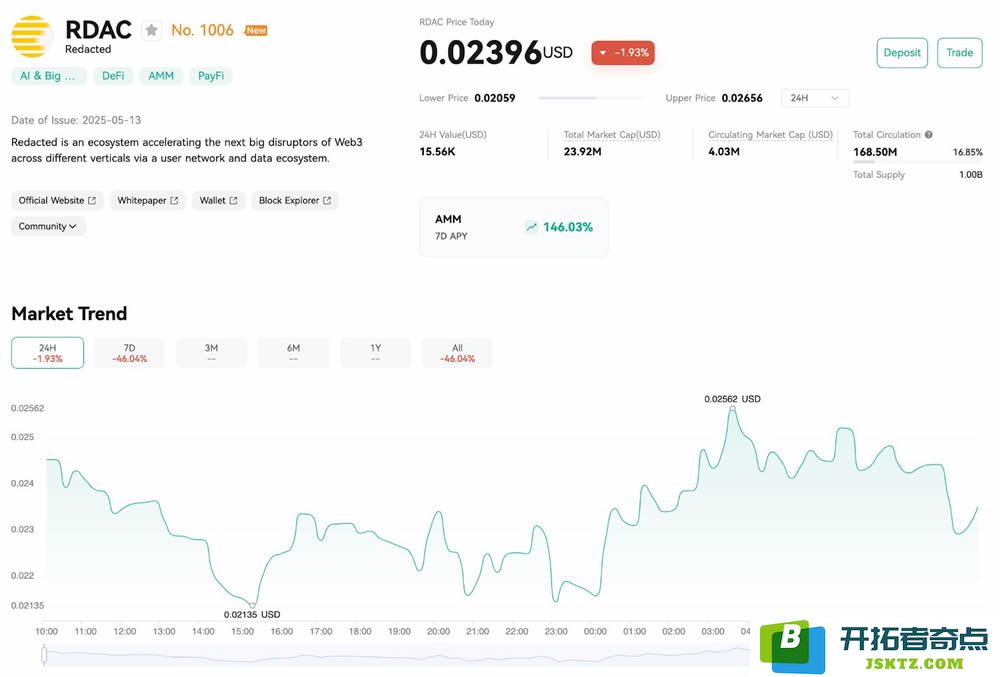Expand the Community dropdown
Image resolution: width=1000 pixels, height=677 pixels.
point(48,226)
